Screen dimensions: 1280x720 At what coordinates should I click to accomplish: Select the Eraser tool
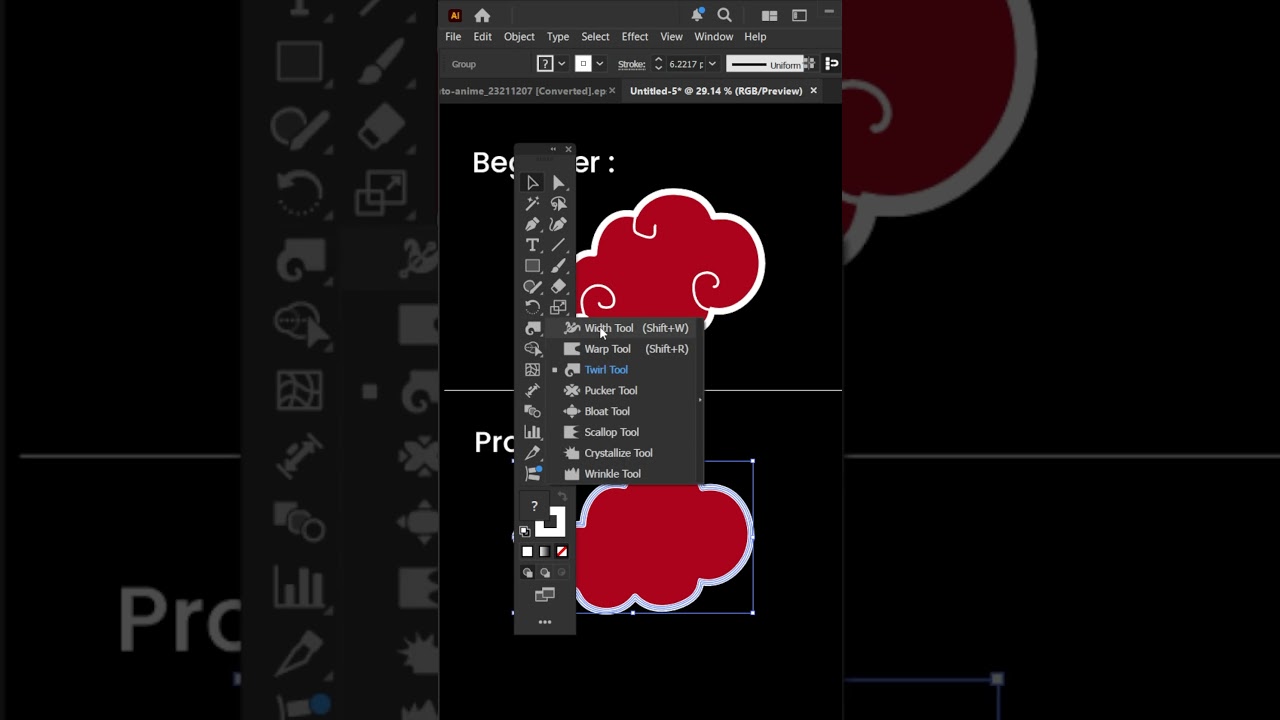(x=559, y=287)
